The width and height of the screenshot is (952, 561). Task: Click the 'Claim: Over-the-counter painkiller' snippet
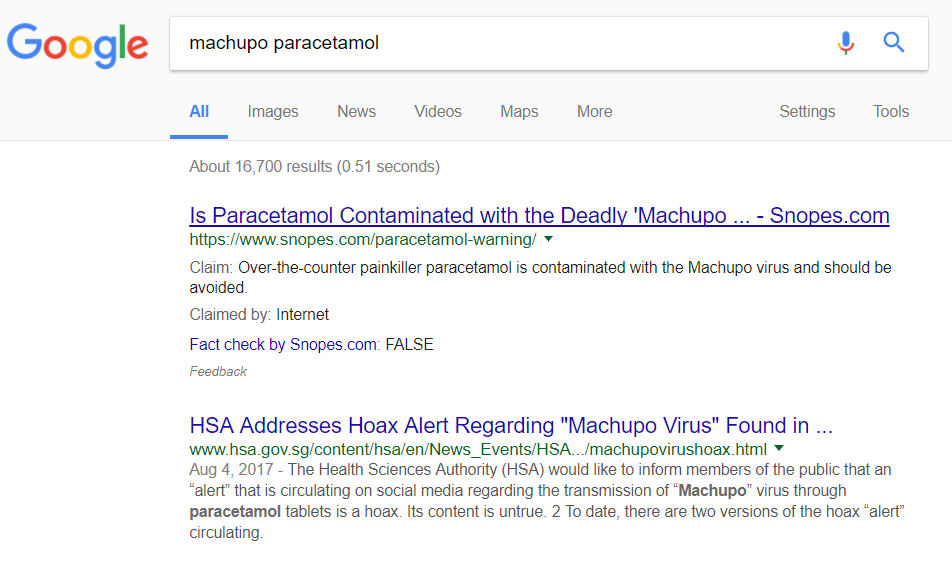pyautogui.click(x=540, y=277)
